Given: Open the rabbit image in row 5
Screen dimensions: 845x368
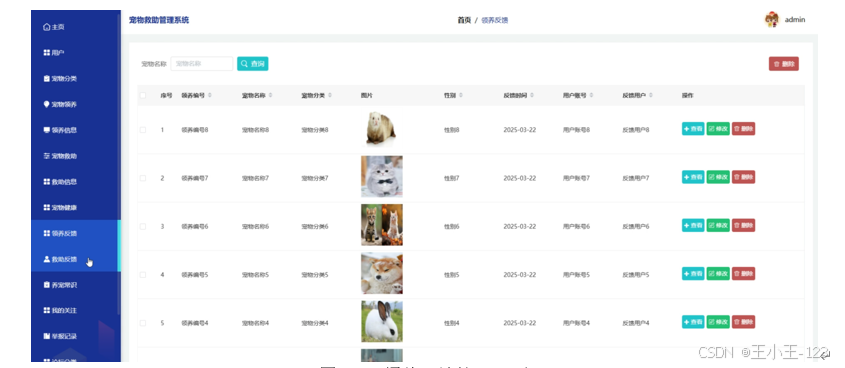Looking at the screenshot, I should pyautogui.click(x=382, y=321).
